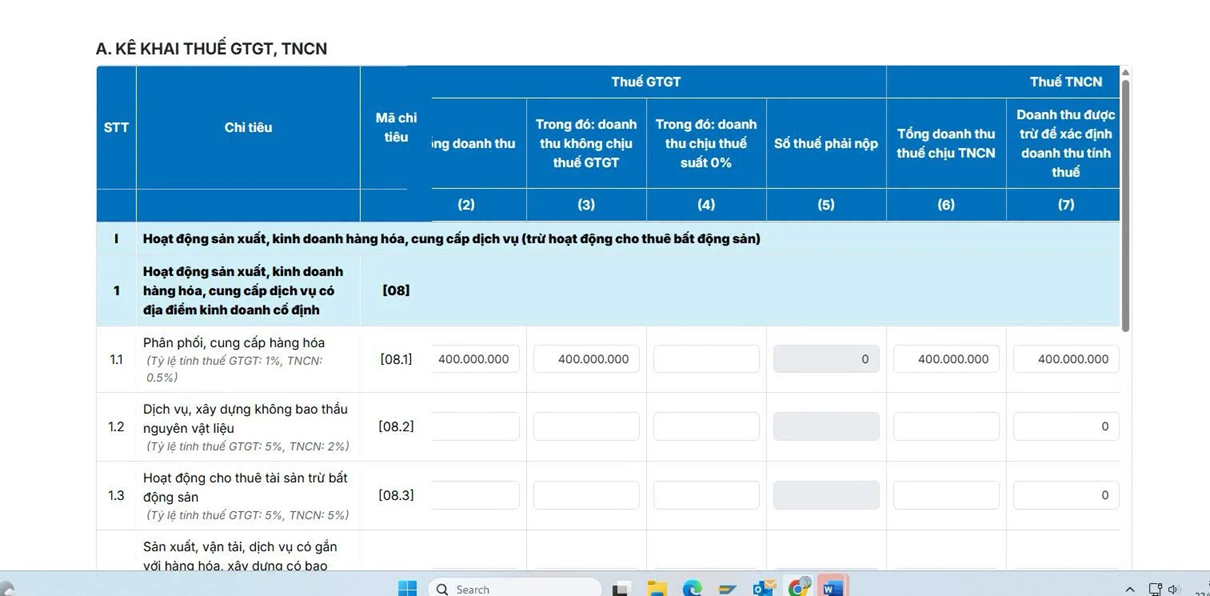The width and height of the screenshot is (1210, 596).
Task: Click the code '[08.2]' cell
Action: pyautogui.click(x=396, y=427)
